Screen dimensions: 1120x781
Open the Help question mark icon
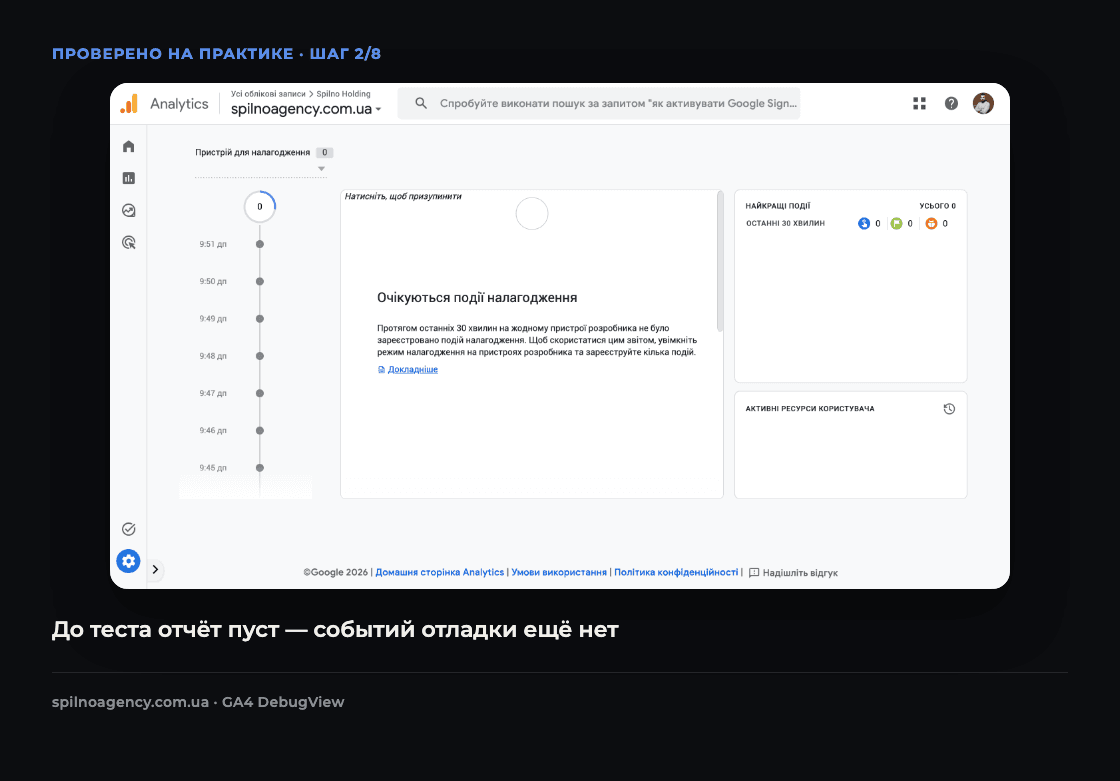(x=951, y=104)
